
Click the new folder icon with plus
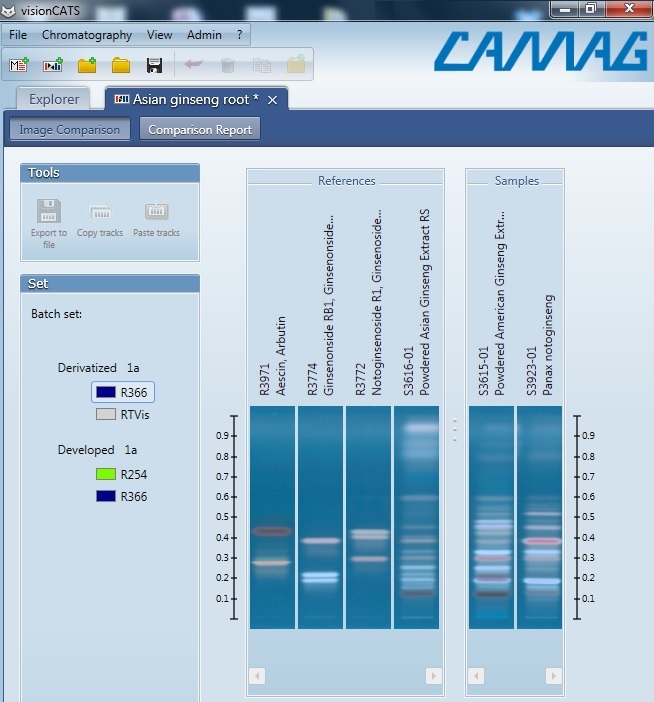(87, 65)
